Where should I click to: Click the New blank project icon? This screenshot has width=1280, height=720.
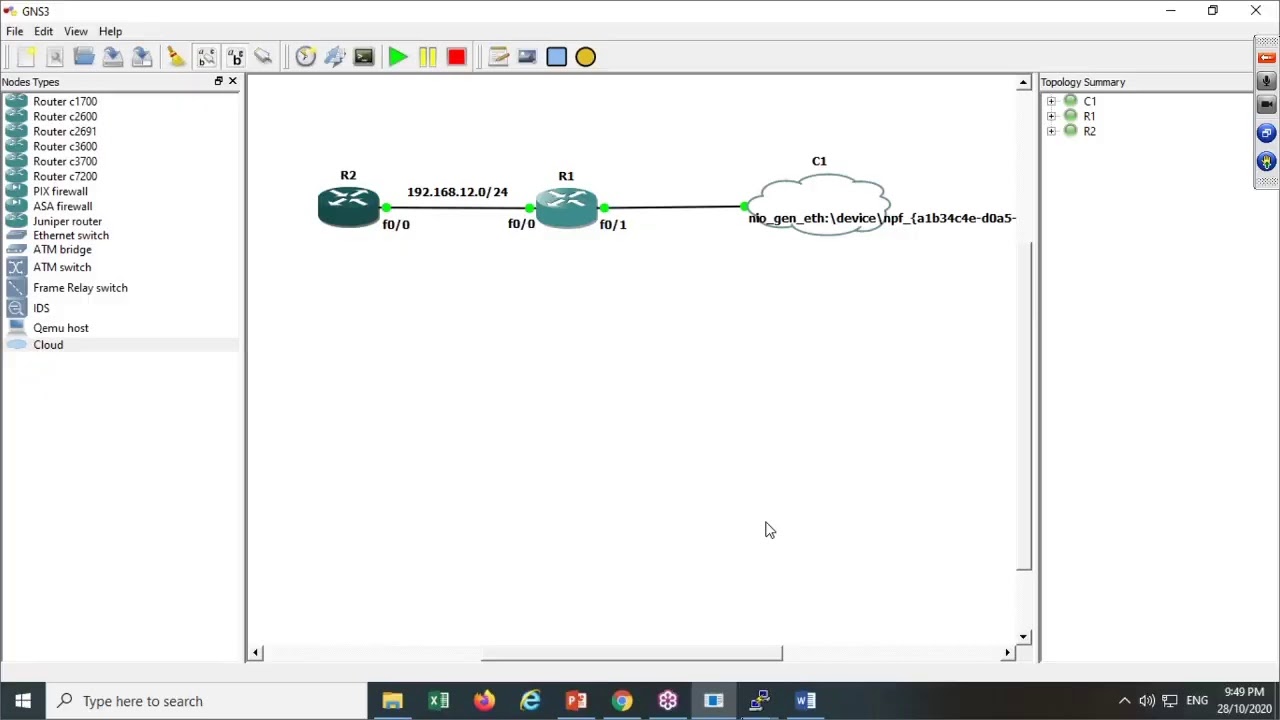pyautogui.click(x=26, y=57)
